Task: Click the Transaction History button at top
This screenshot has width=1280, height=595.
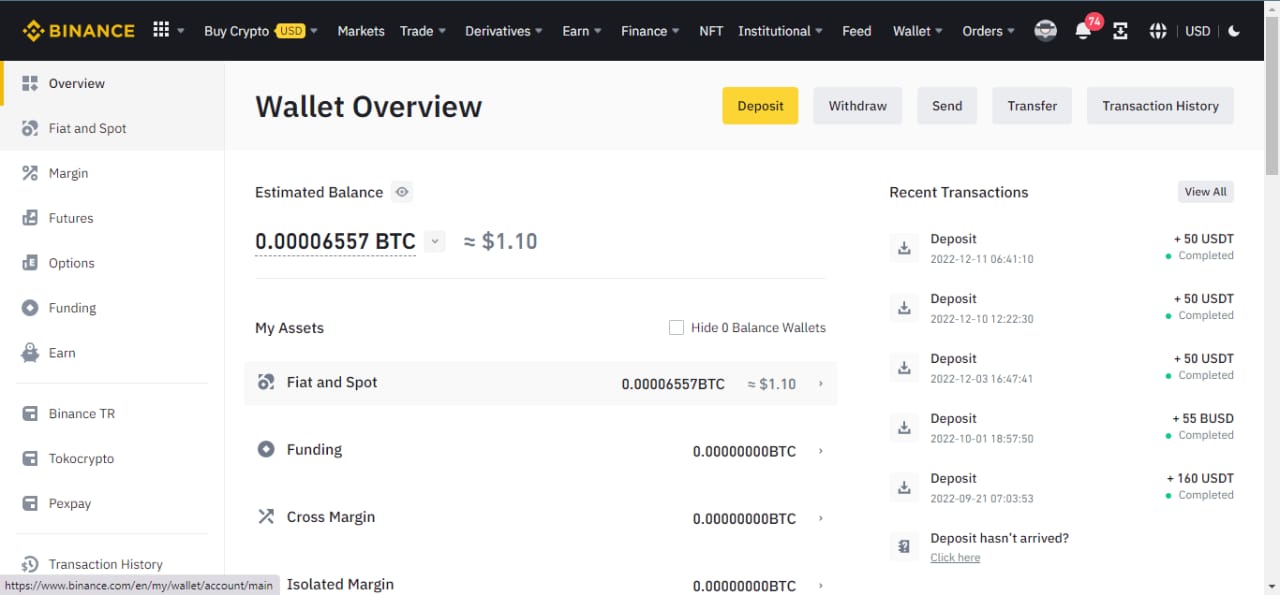Action: [x=1160, y=106]
